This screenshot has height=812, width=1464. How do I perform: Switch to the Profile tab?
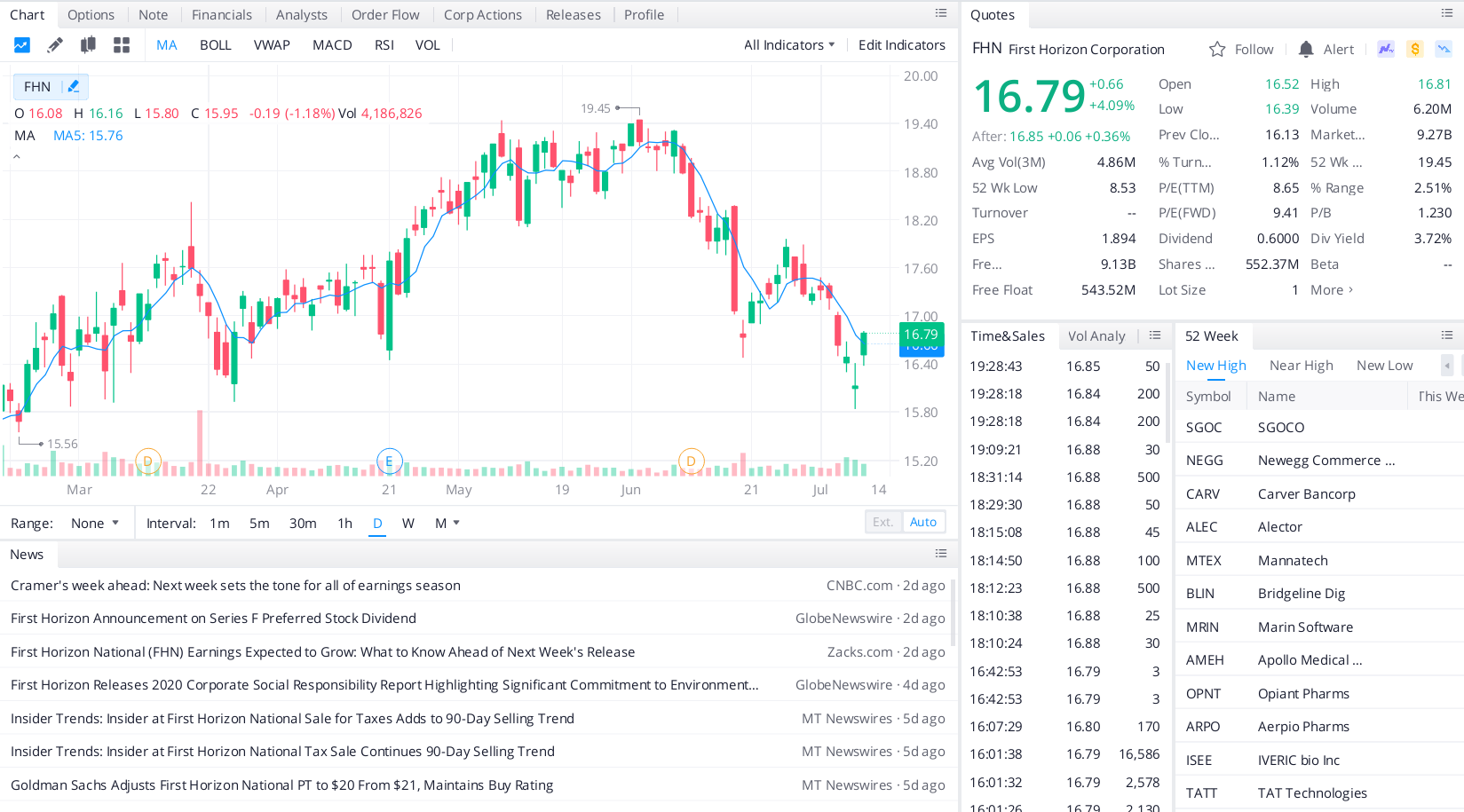click(x=644, y=15)
